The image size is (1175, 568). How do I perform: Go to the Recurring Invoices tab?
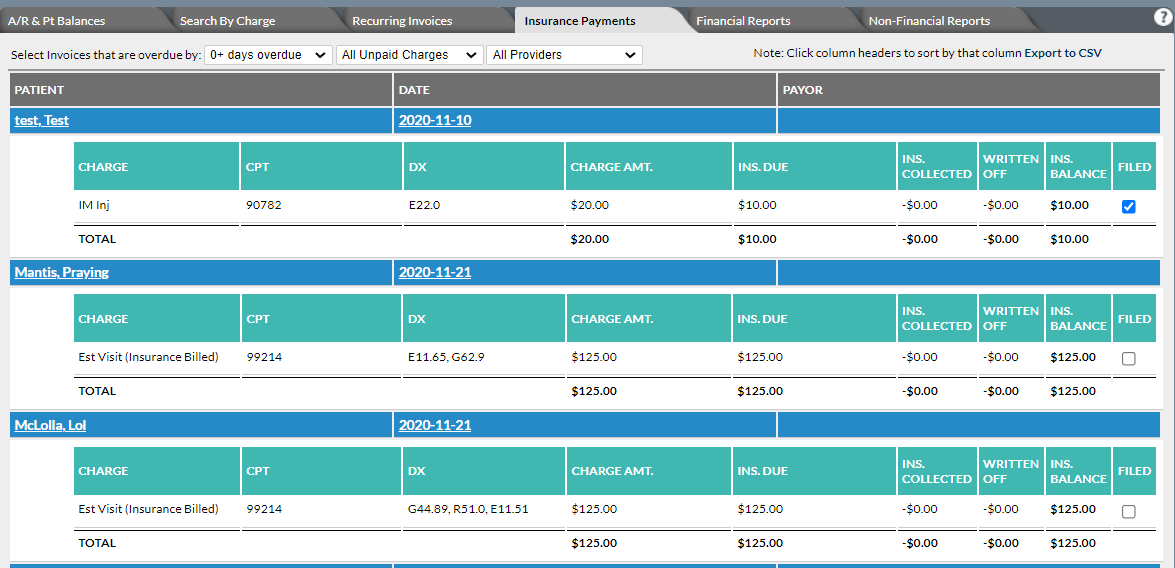tap(402, 21)
